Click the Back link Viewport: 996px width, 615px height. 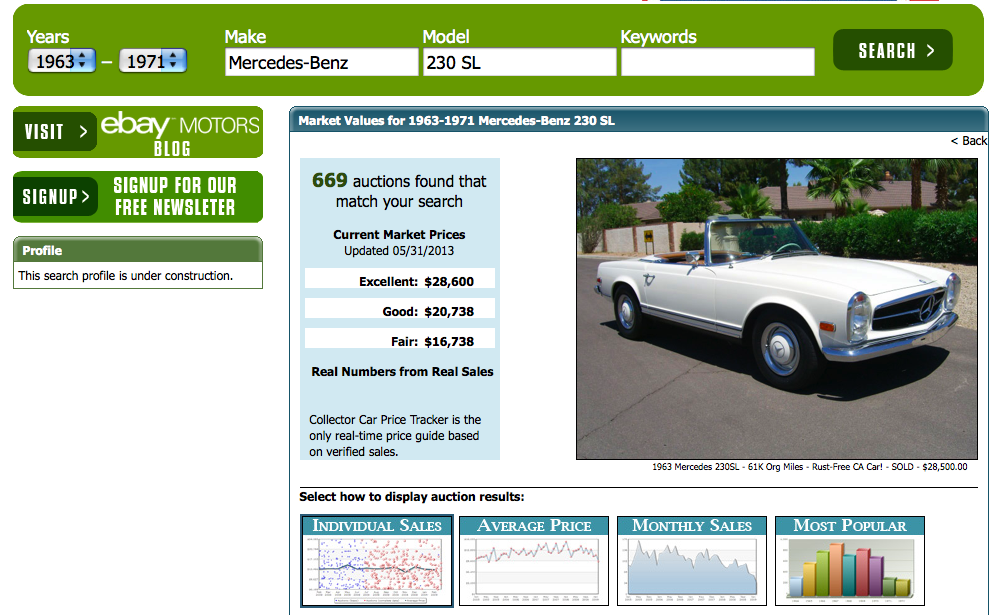tap(969, 141)
